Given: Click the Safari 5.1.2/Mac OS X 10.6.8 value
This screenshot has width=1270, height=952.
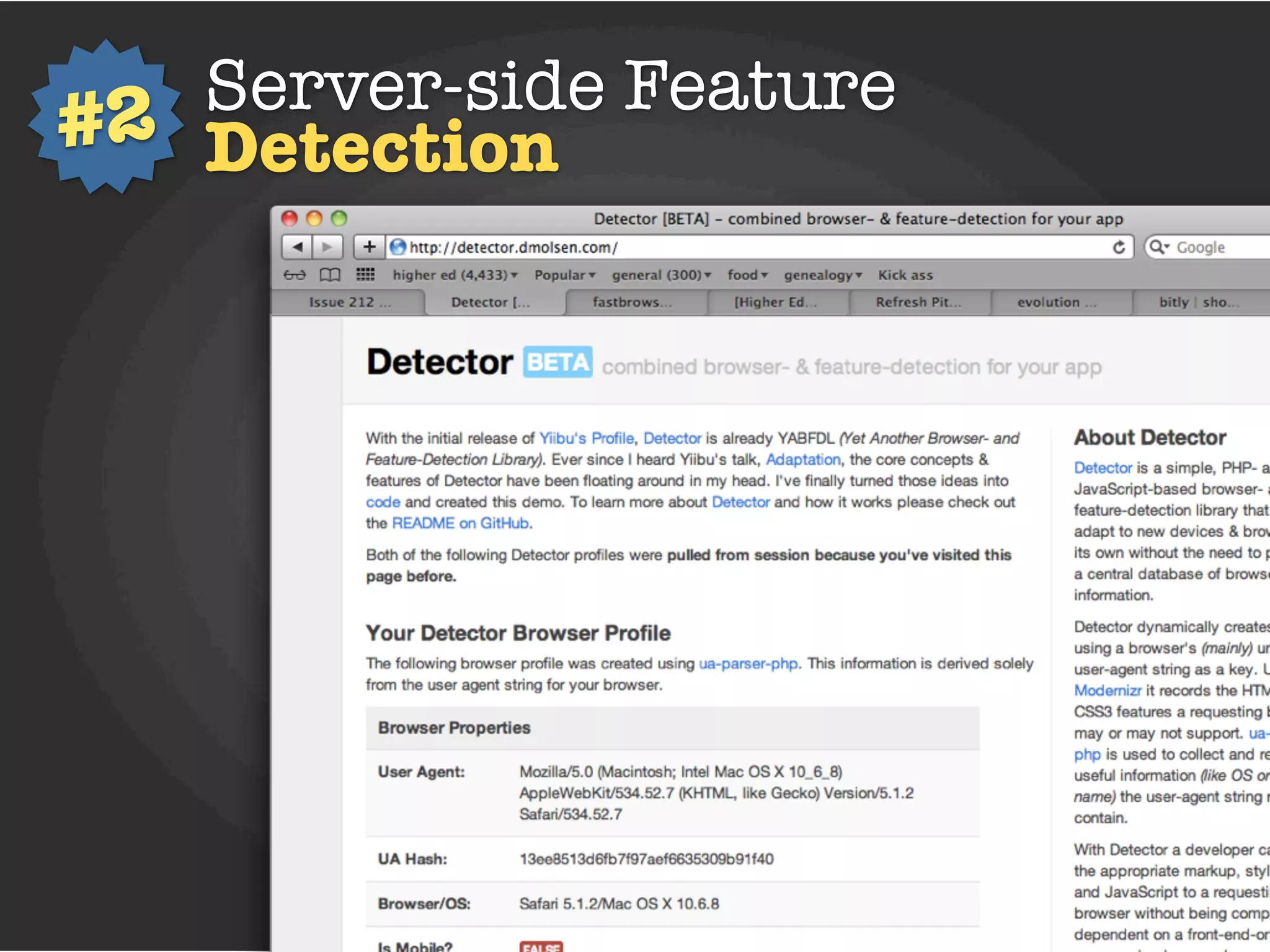Looking at the screenshot, I should [x=619, y=904].
